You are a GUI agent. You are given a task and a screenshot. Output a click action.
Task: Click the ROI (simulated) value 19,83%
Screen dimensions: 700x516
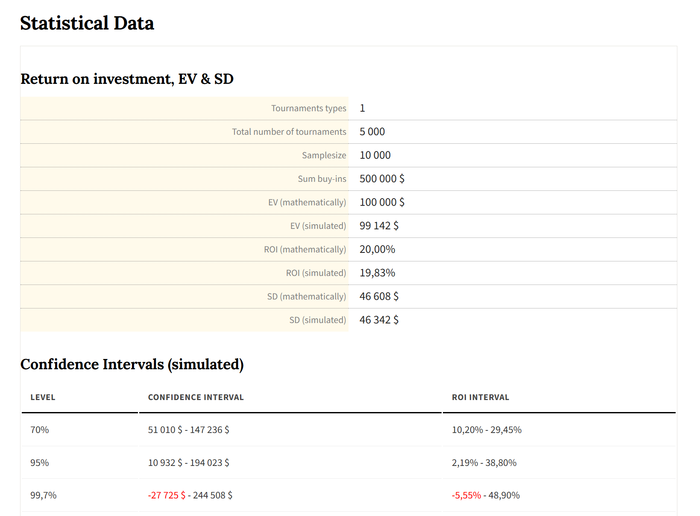click(377, 273)
